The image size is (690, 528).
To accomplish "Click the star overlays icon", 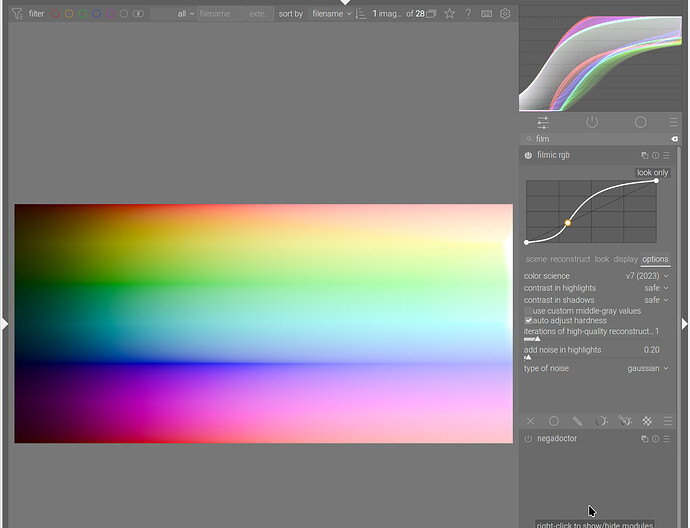I will tap(449, 14).
